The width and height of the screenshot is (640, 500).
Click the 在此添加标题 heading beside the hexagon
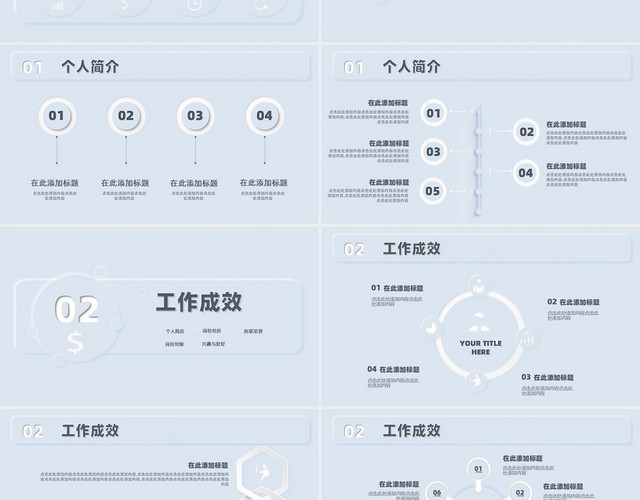(x=208, y=465)
